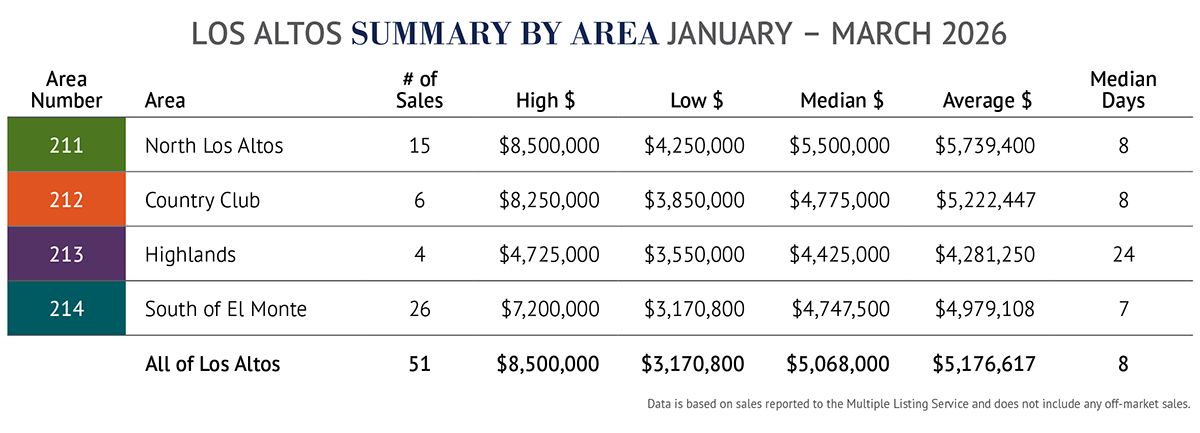Click the Highlands area name

point(190,254)
